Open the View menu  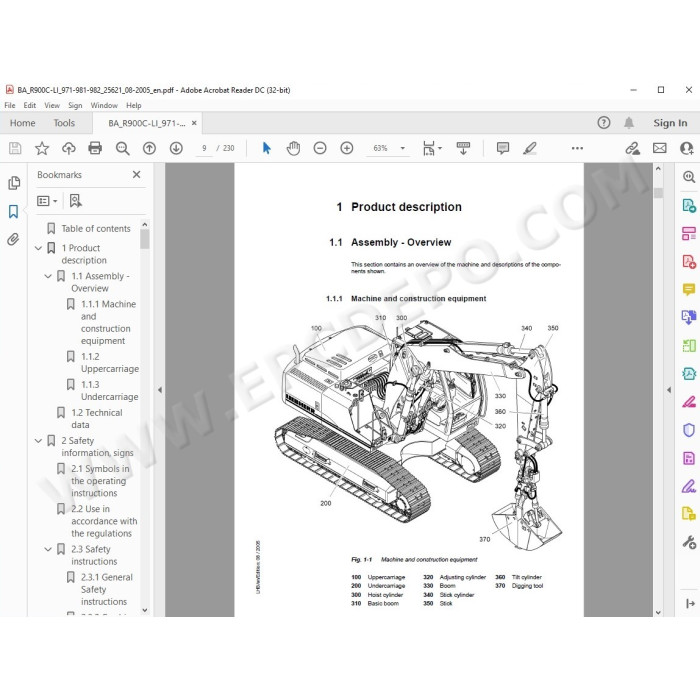point(52,105)
